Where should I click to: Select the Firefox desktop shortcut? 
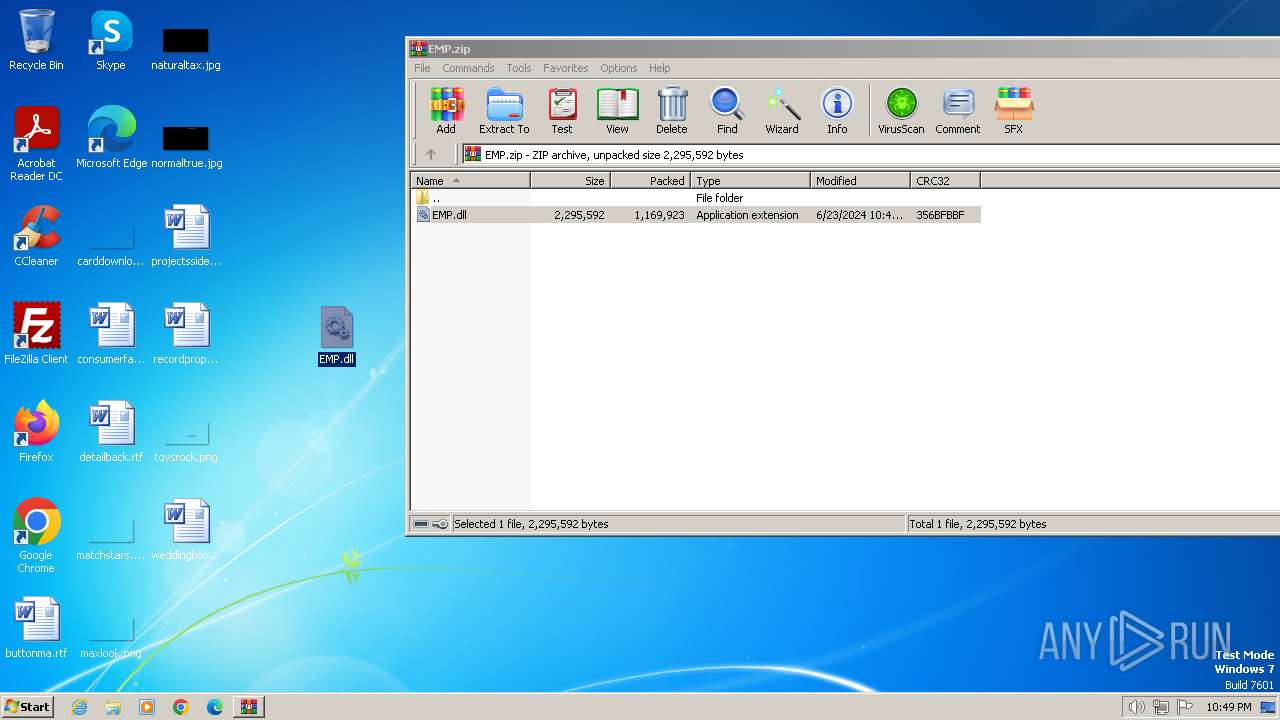pyautogui.click(x=36, y=432)
